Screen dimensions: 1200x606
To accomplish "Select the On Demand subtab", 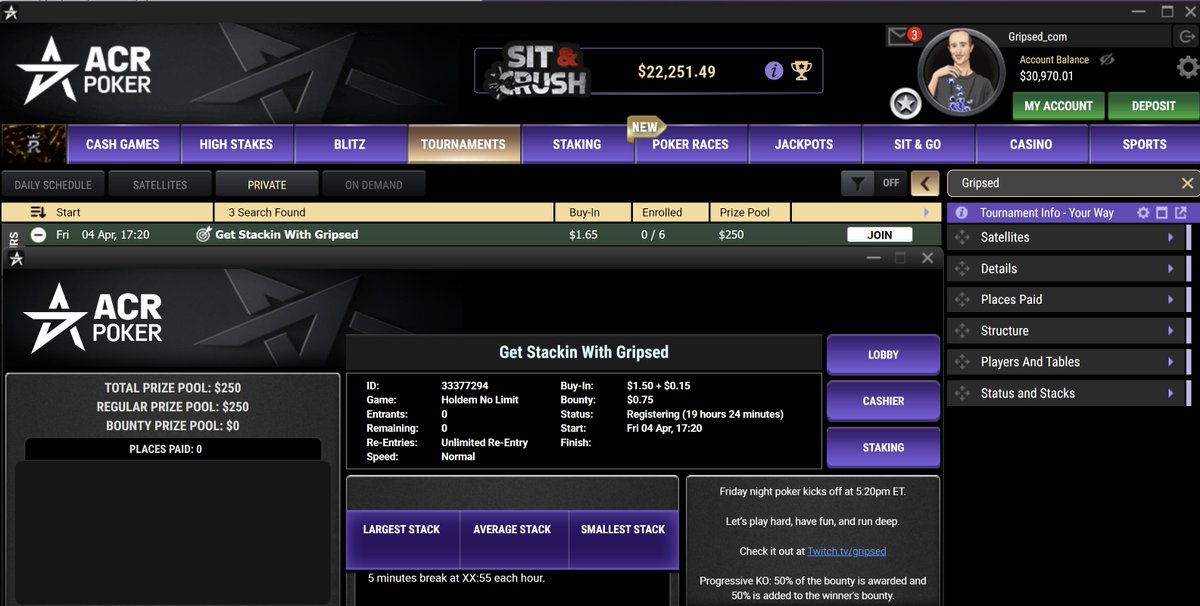I will (x=374, y=184).
